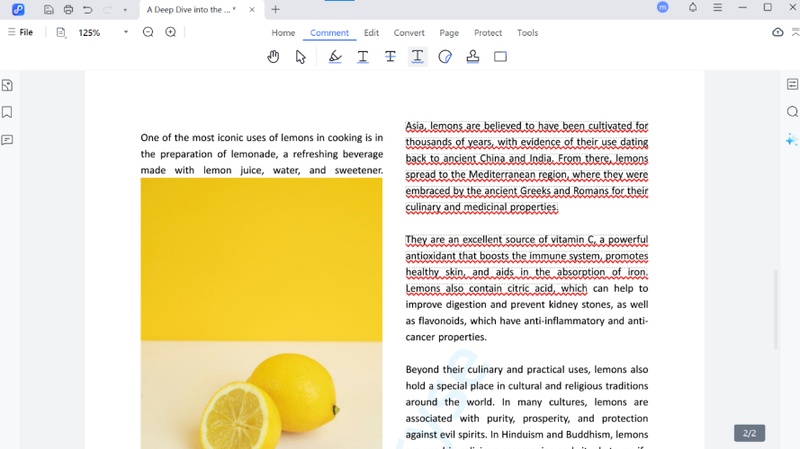Viewport: 800px width, 449px height.
Task: Click the vertical scrollbar thumb
Action: tap(776, 310)
